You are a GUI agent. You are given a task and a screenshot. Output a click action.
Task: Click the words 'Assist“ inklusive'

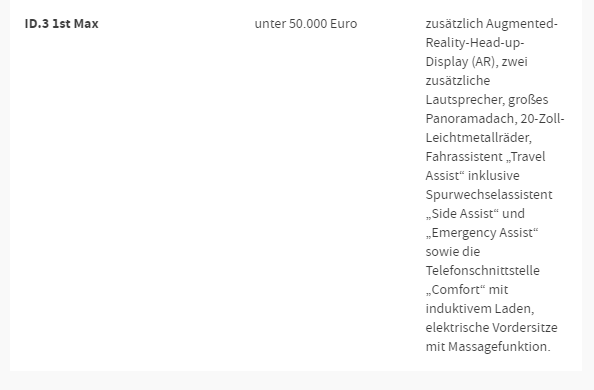(x=472, y=175)
